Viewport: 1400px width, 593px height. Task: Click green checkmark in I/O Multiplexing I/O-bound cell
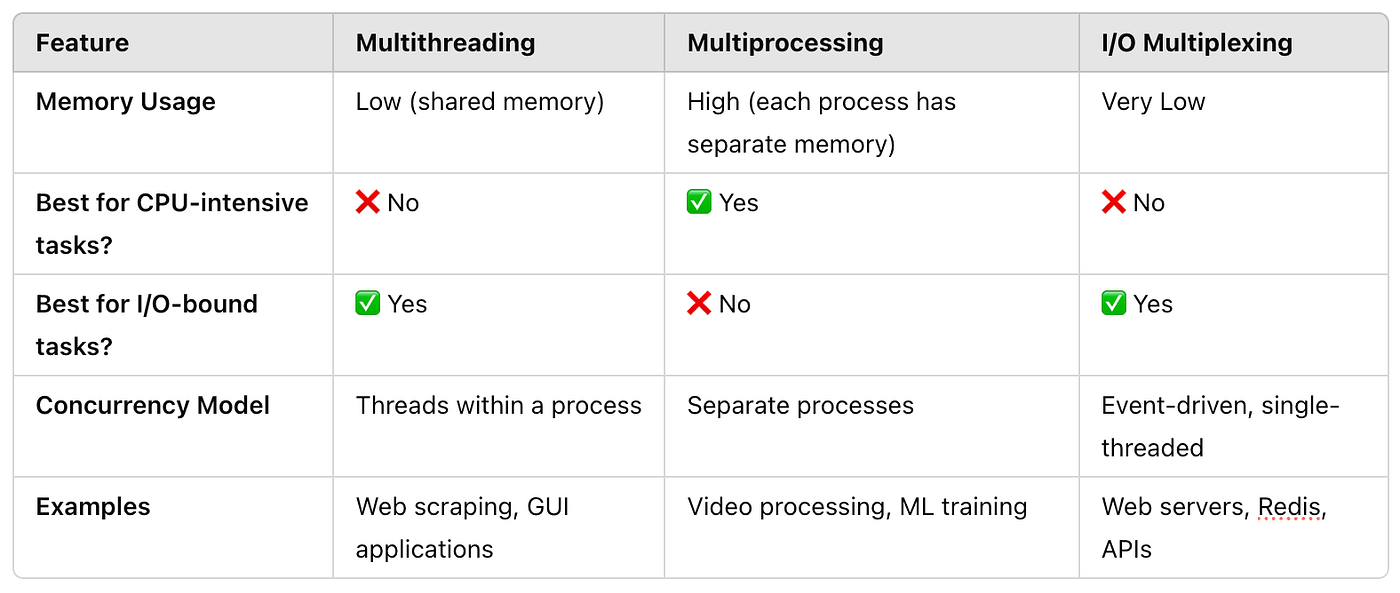pos(1113,303)
